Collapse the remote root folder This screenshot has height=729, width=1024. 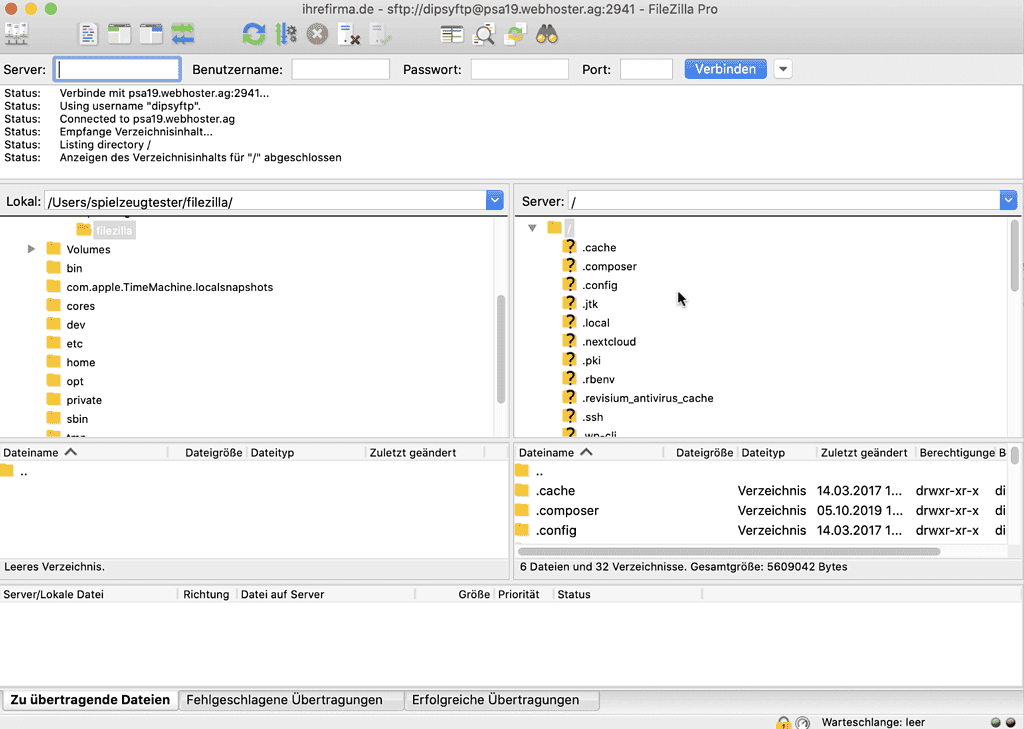532,228
